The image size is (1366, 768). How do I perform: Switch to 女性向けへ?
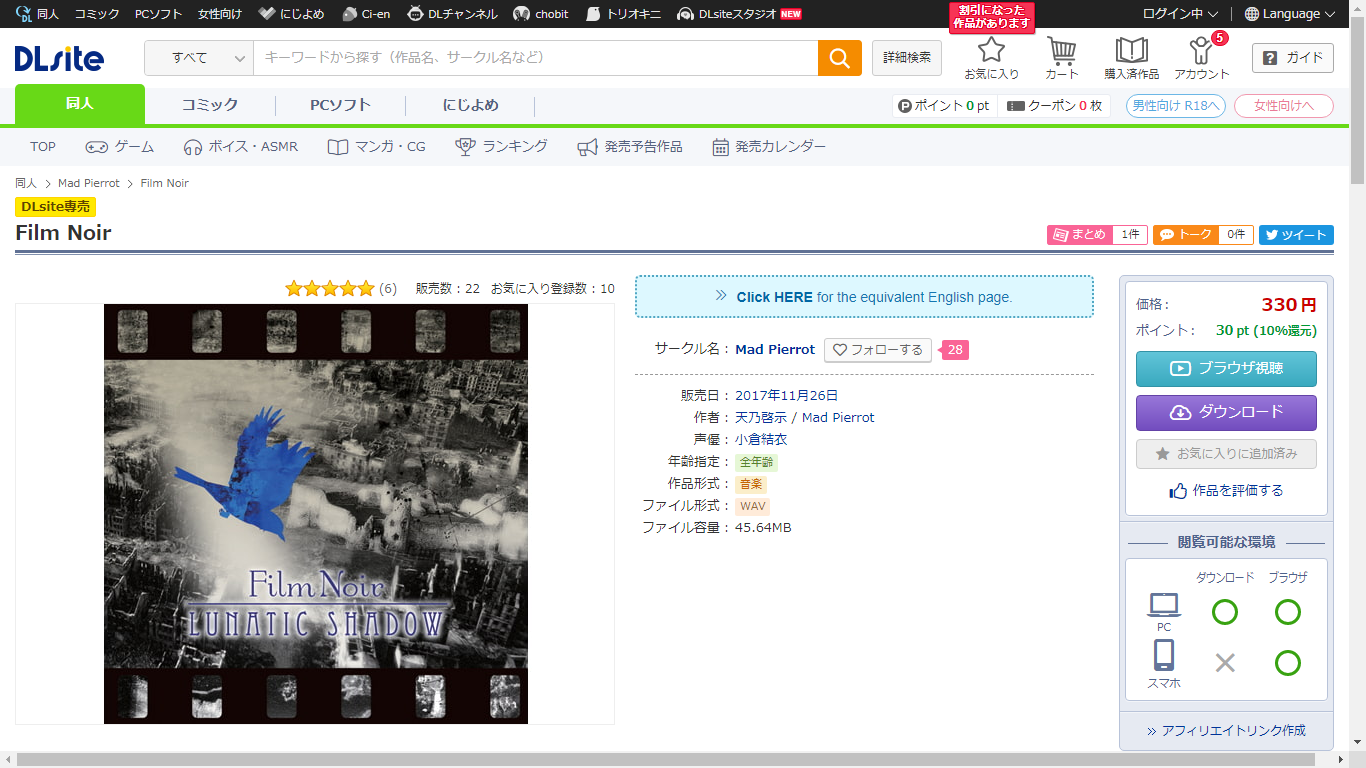1284,106
